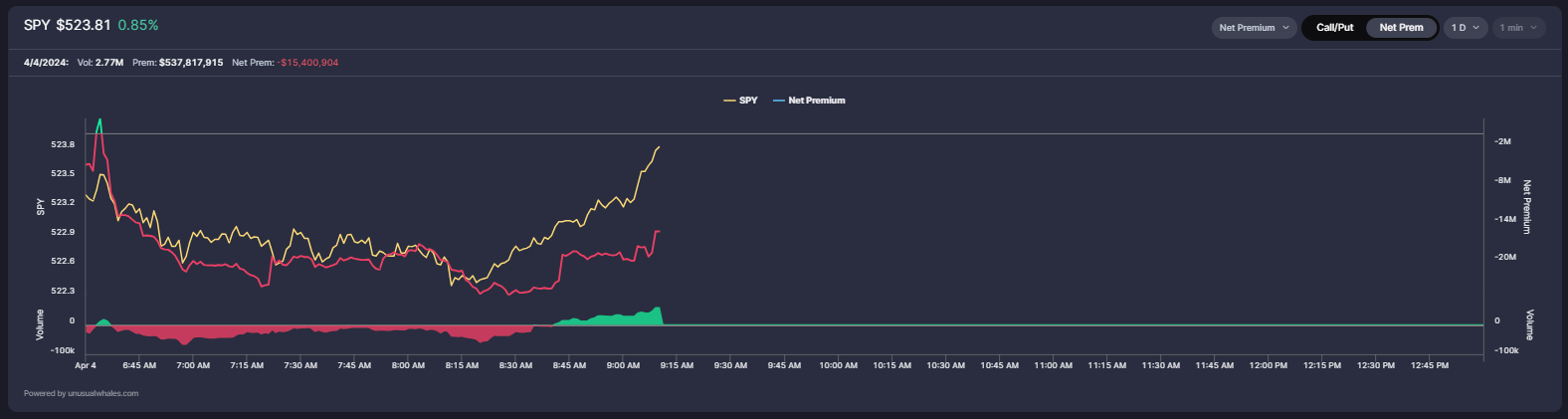Viewport: 1568px width, 419px height.
Task: Toggle Net Premium series in legend
Action: point(809,101)
